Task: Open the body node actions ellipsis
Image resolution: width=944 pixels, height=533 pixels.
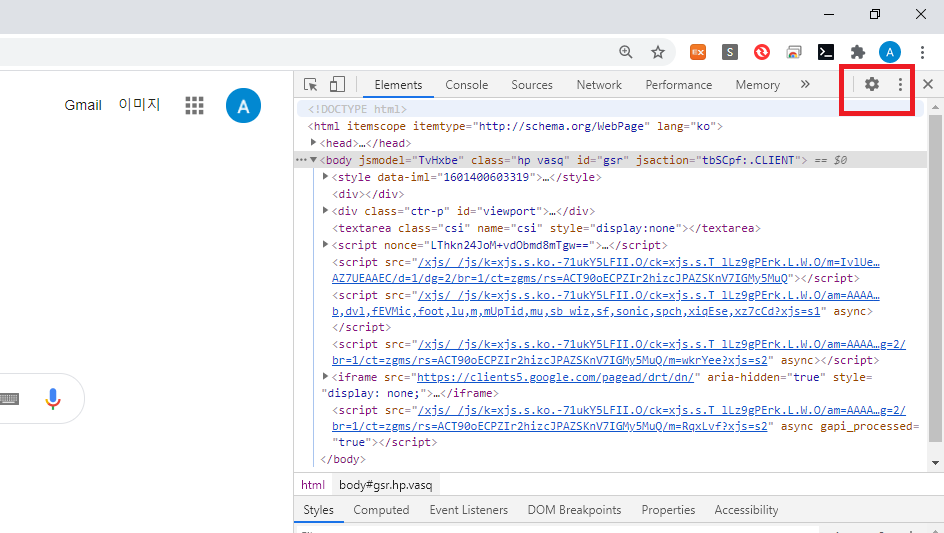Action: point(301,160)
